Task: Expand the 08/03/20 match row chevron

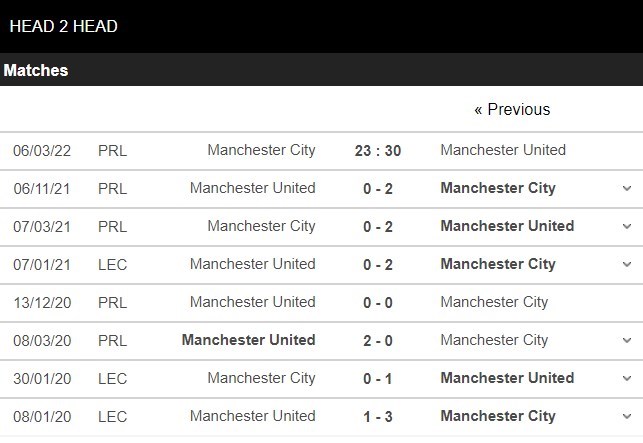Action: pyautogui.click(x=627, y=340)
